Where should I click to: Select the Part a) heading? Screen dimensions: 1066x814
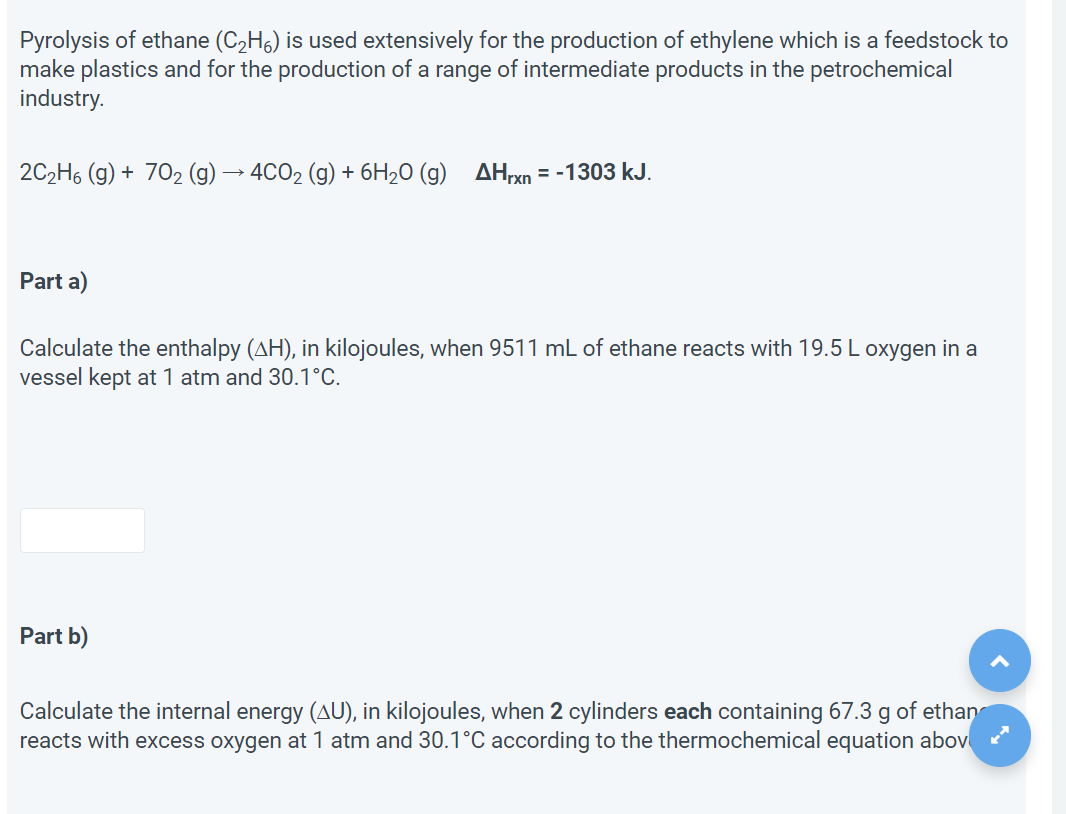click(53, 281)
